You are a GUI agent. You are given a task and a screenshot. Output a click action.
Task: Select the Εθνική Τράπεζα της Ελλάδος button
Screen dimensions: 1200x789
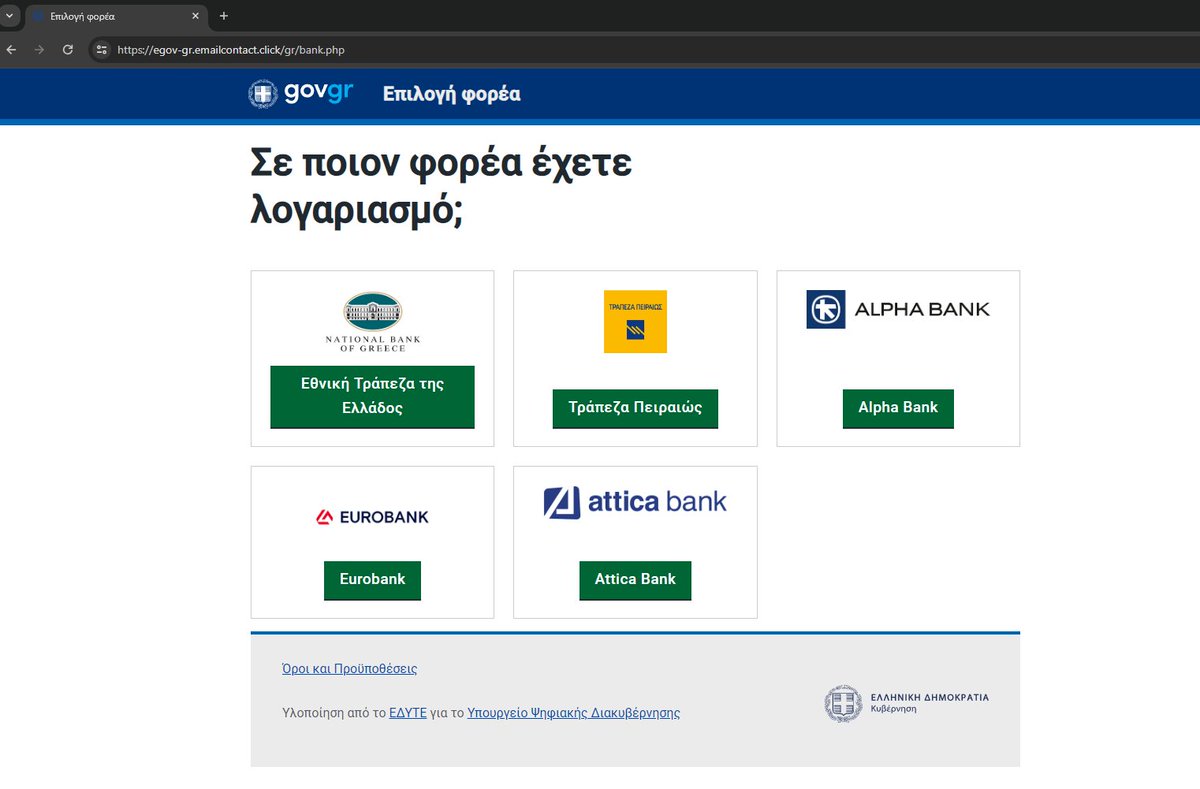(372, 397)
